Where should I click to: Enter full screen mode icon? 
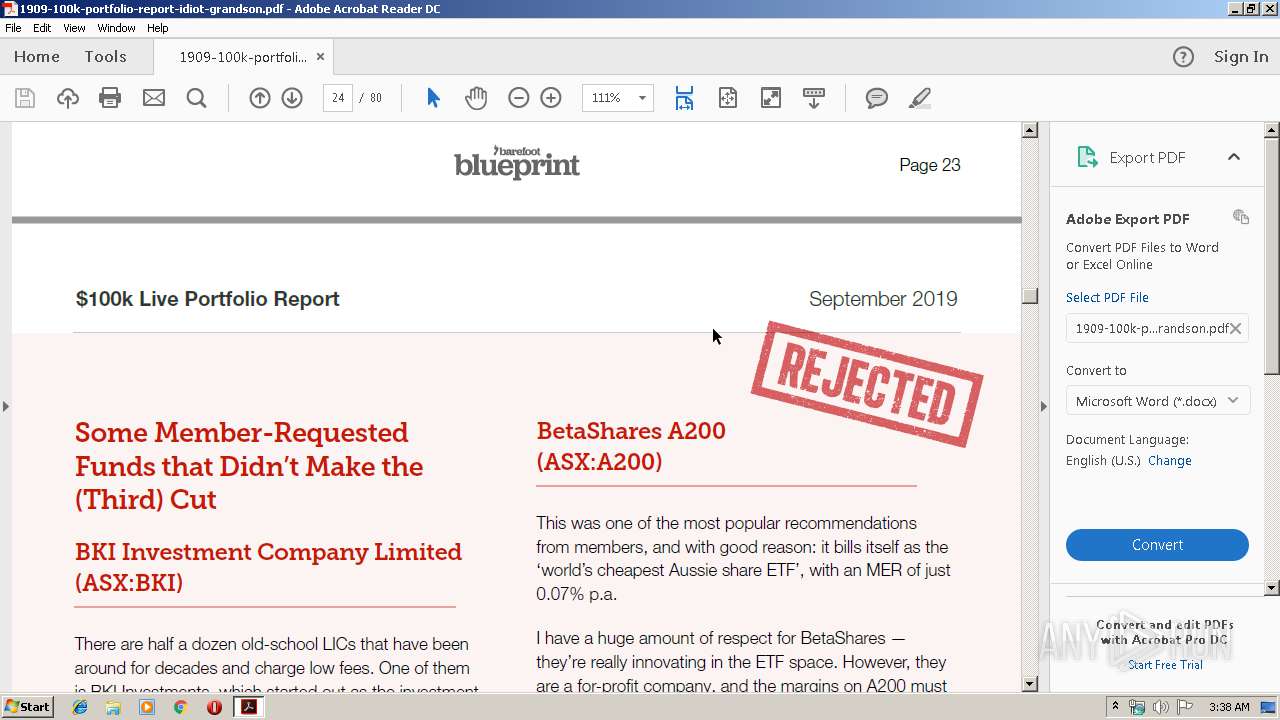(x=771, y=98)
